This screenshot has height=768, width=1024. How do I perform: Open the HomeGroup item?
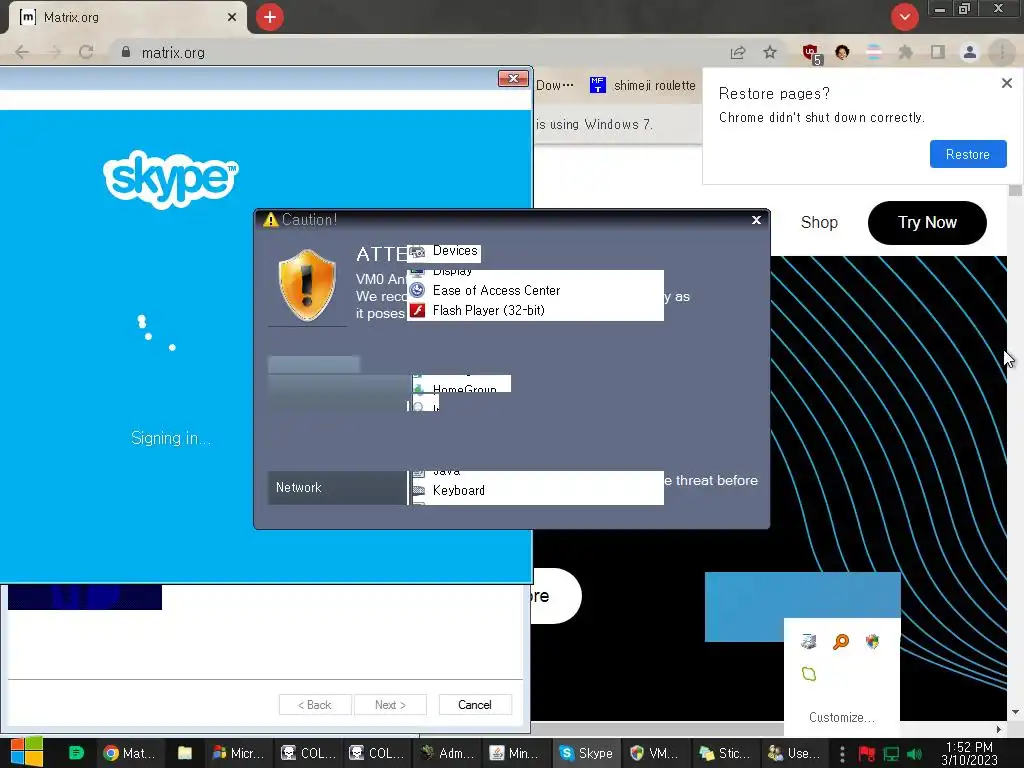point(464,387)
